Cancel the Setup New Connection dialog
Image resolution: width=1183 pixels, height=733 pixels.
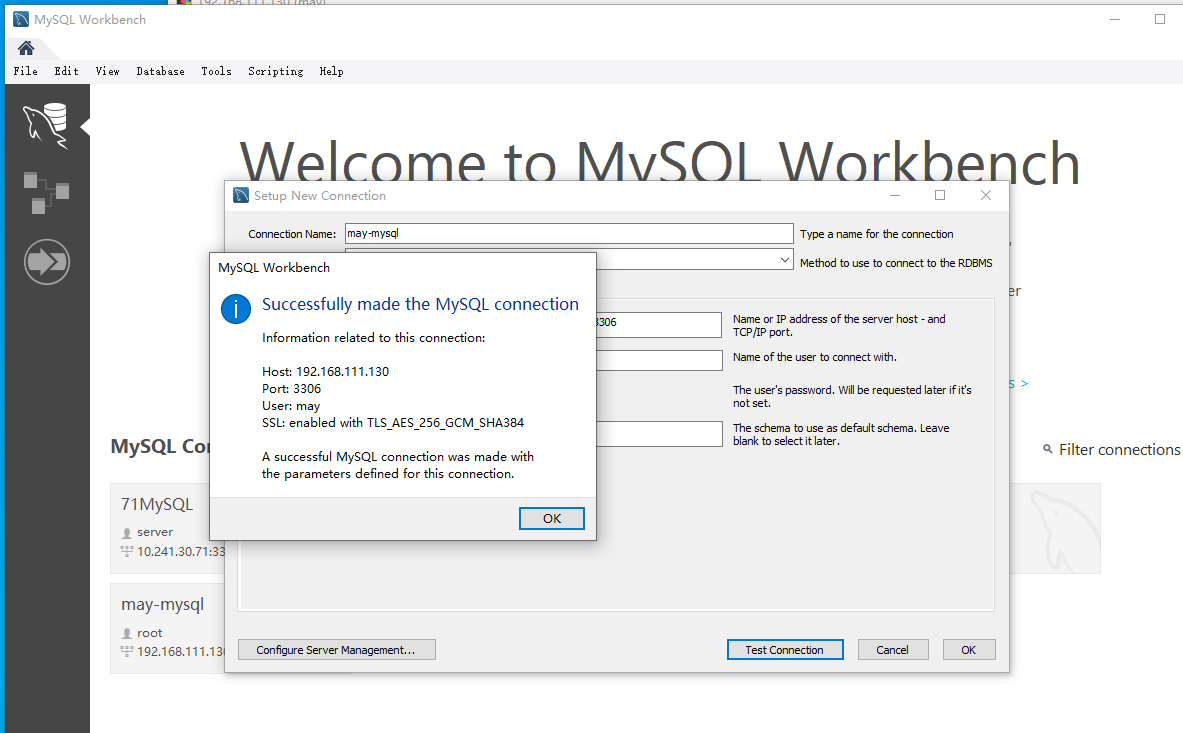click(x=893, y=649)
